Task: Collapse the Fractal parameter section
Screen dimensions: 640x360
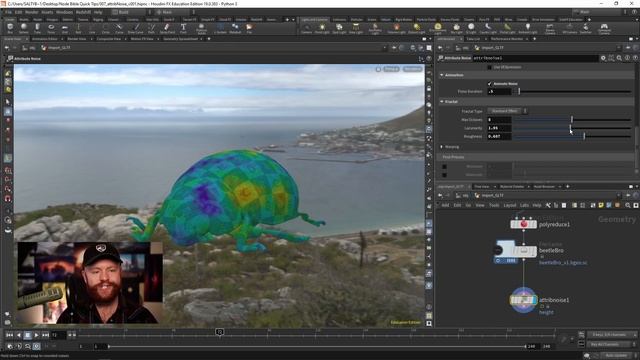Action: (x=442, y=101)
